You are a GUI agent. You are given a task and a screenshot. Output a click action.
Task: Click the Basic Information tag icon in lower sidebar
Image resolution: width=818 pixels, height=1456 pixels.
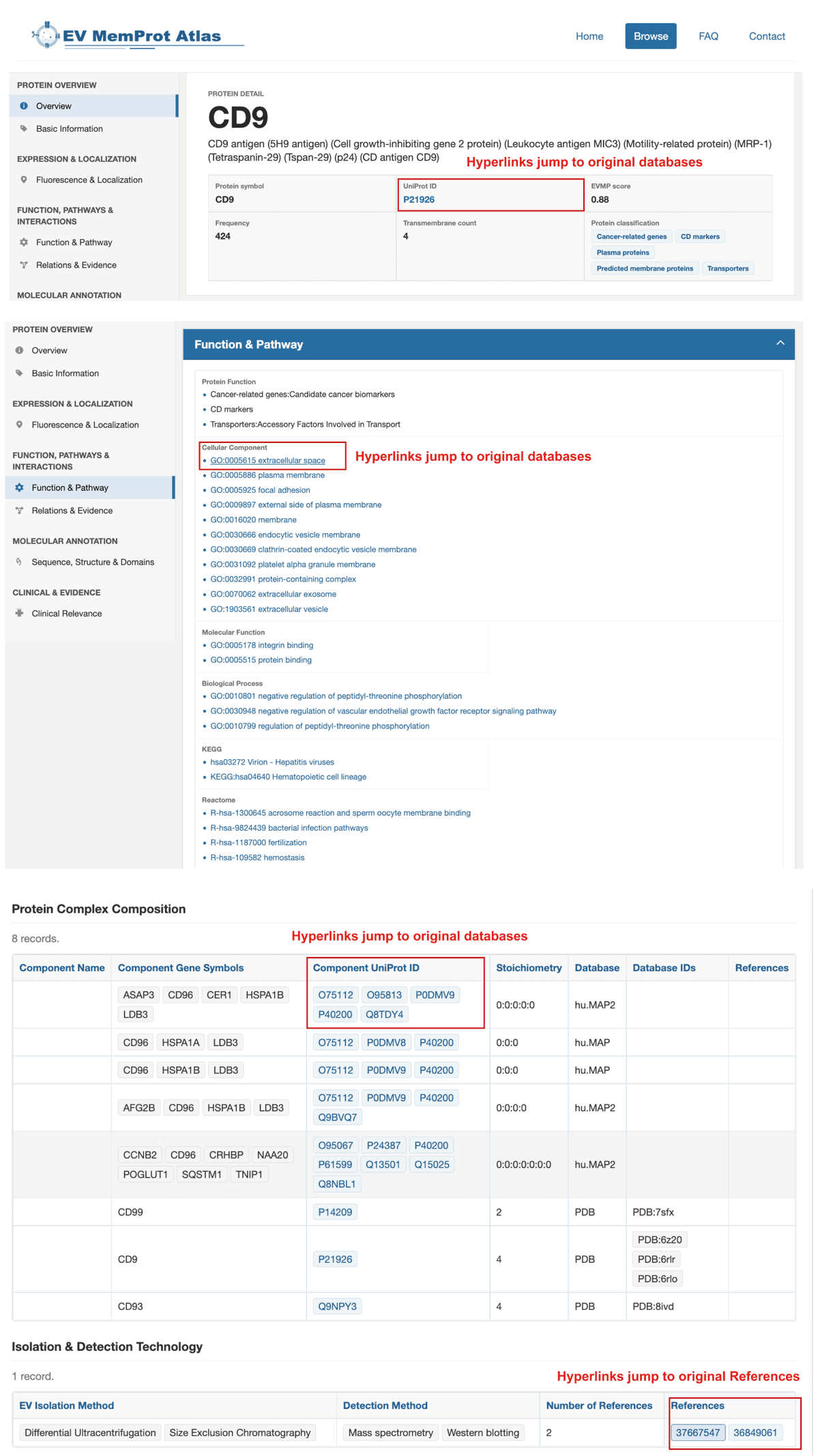(19, 373)
